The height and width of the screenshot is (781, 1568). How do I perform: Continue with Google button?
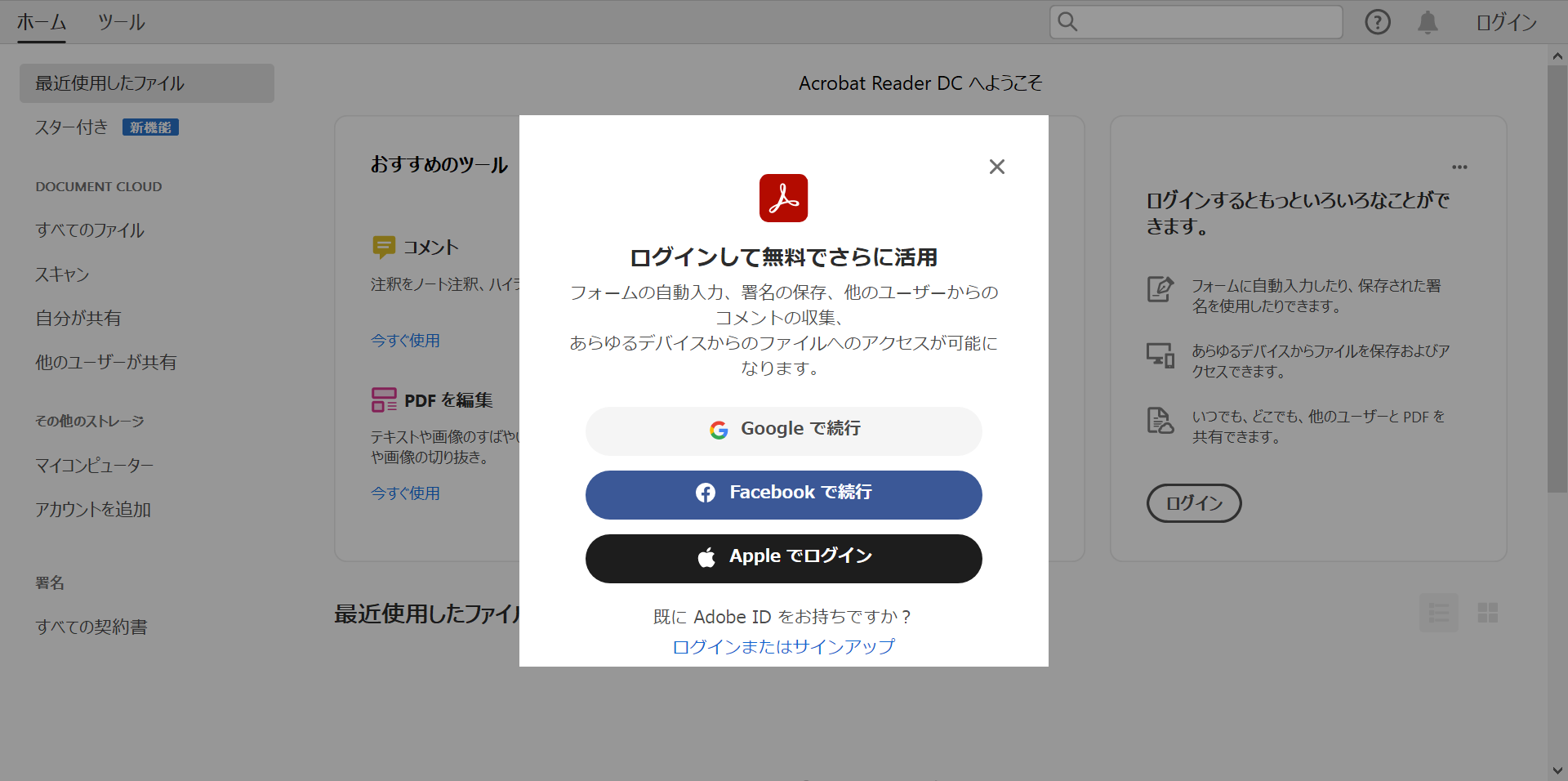783,431
